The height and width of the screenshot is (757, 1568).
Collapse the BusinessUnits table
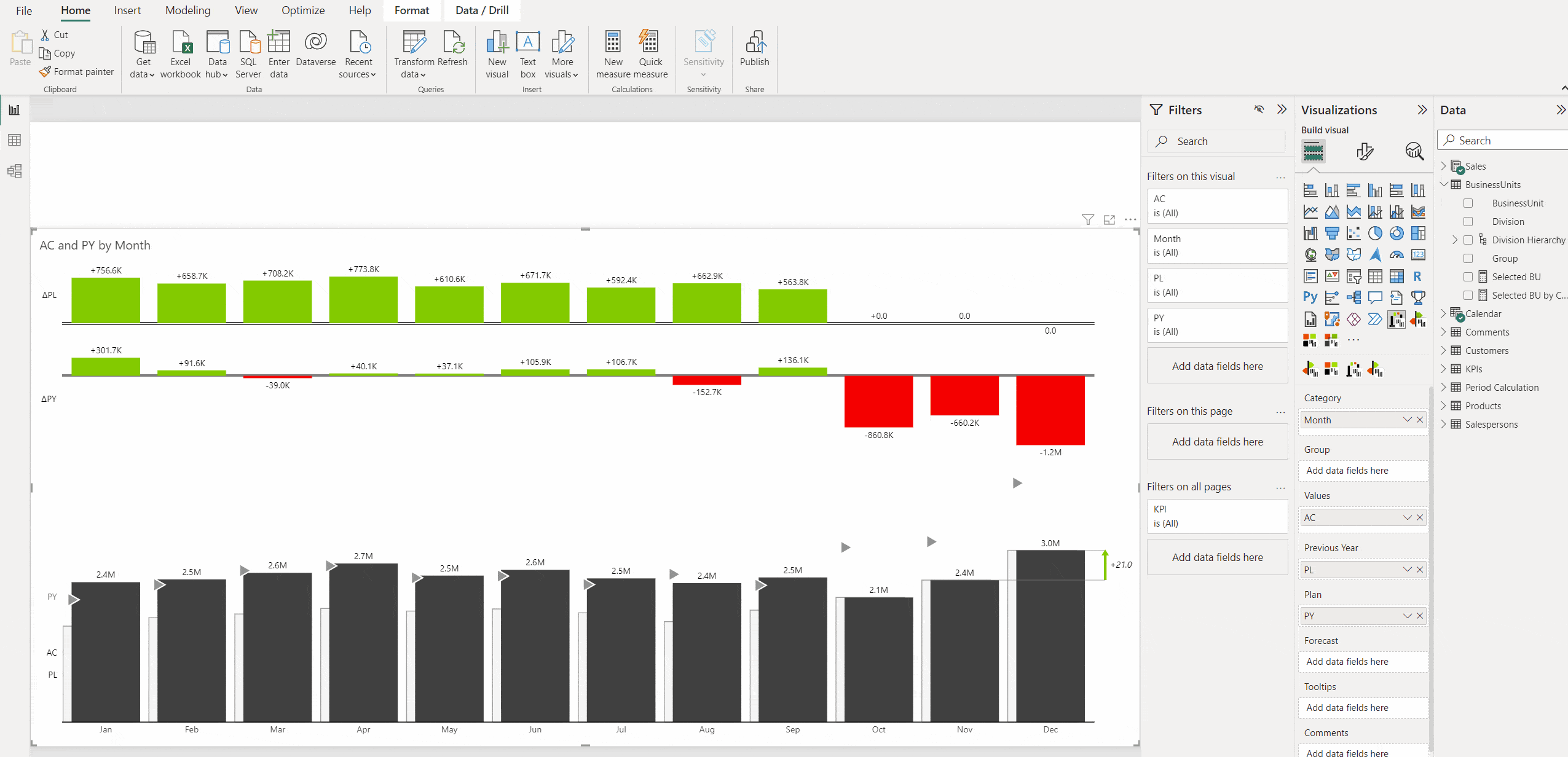point(1444,184)
